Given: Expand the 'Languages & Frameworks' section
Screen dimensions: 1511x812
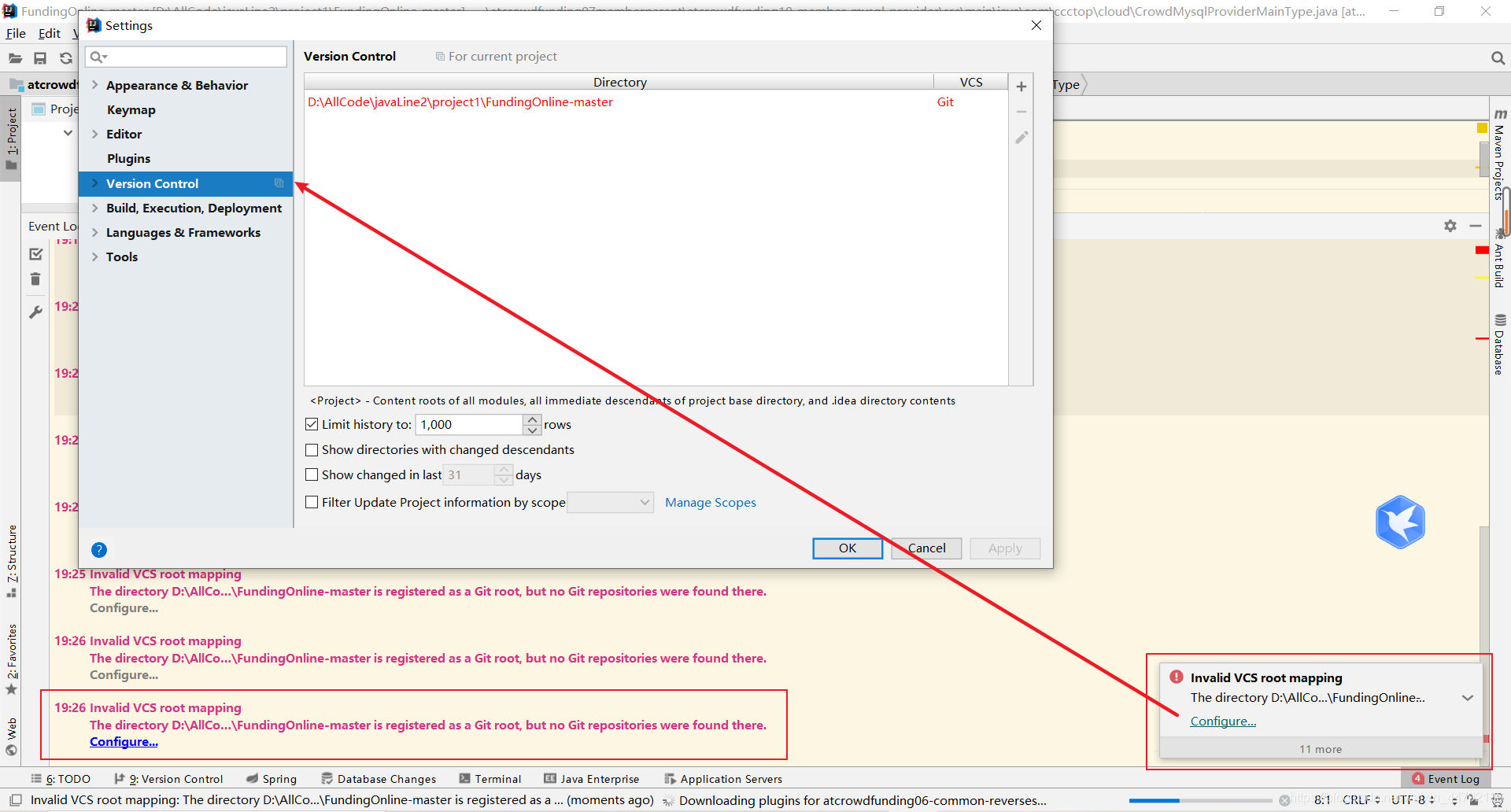Looking at the screenshot, I should pyautogui.click(x=94, y=232).
